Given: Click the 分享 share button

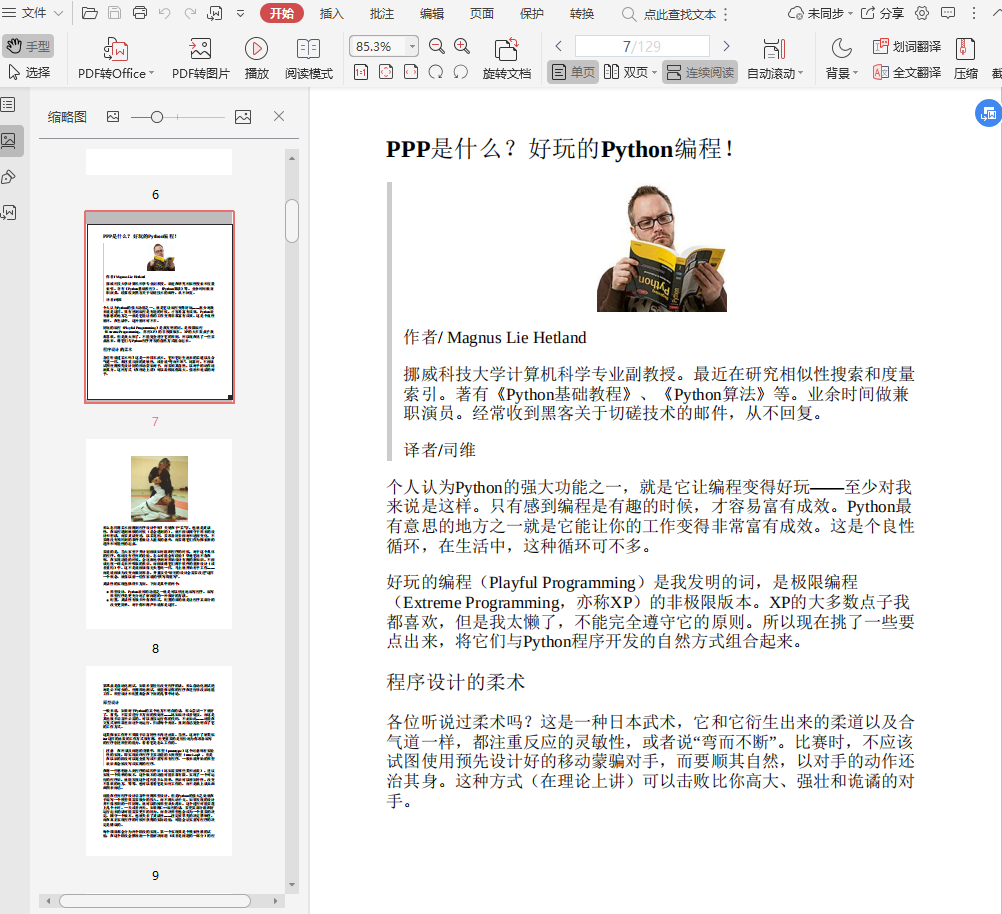Looking at the screenshot, I should tap(882, 13).
